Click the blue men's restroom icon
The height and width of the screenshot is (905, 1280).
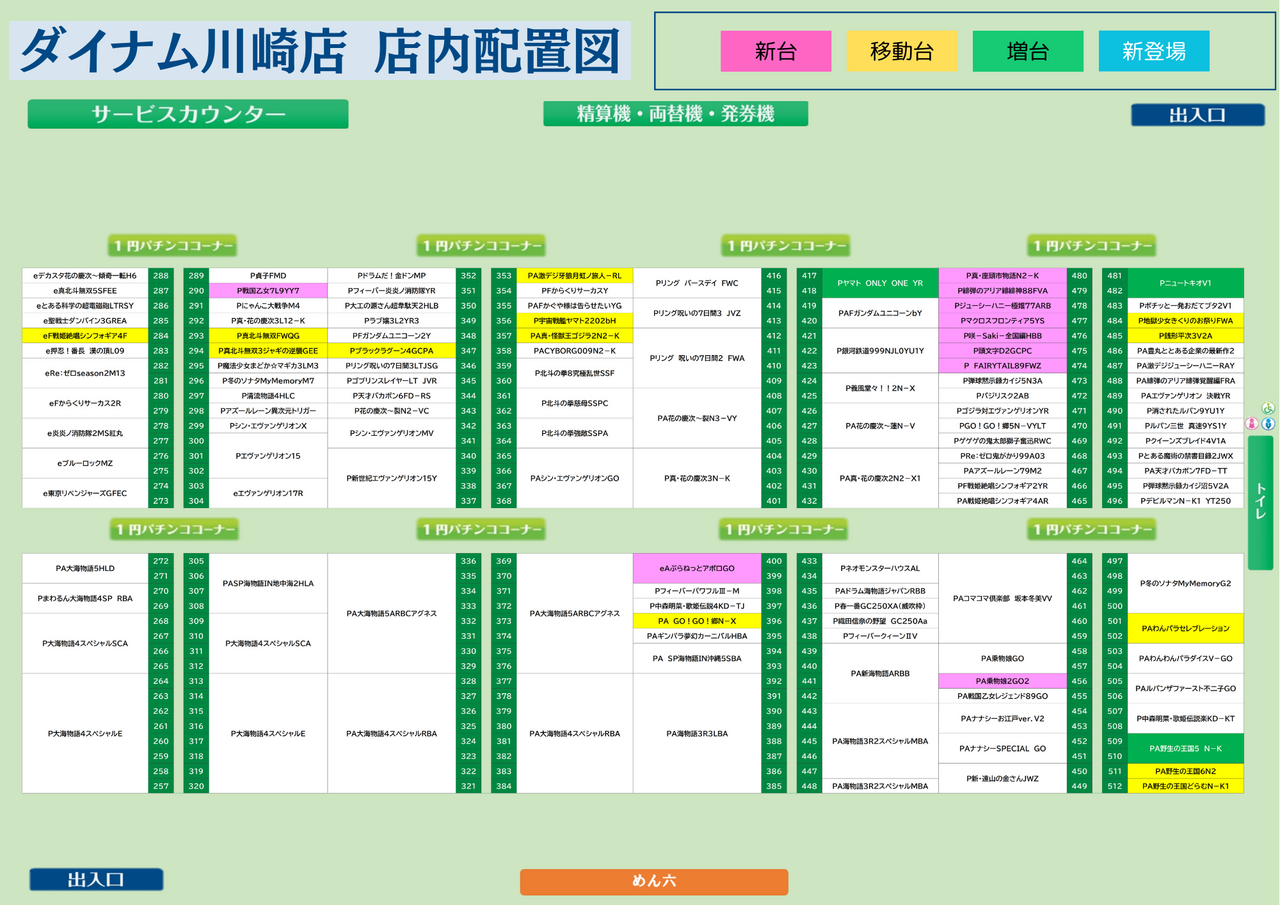coord(1267,423)
